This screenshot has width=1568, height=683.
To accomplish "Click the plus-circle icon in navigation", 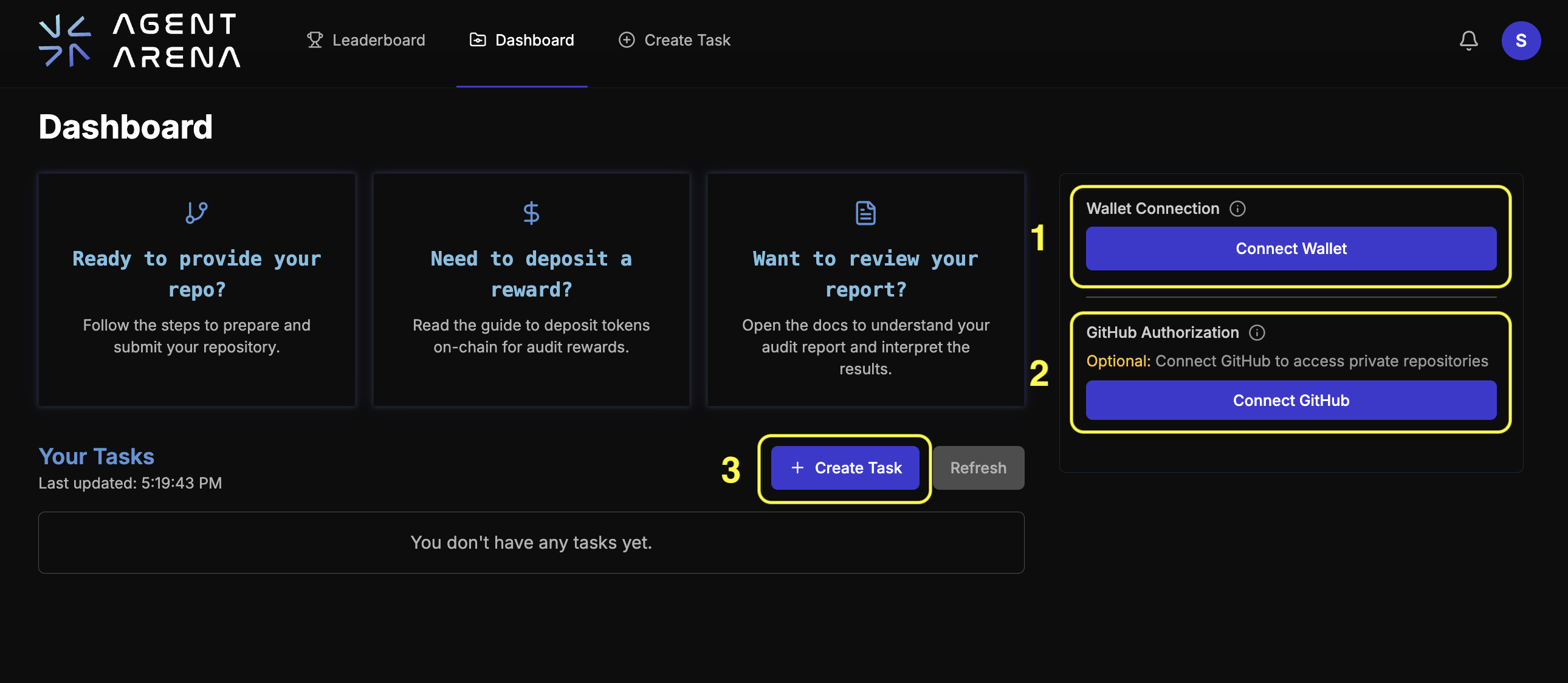I will coord(627,40).
